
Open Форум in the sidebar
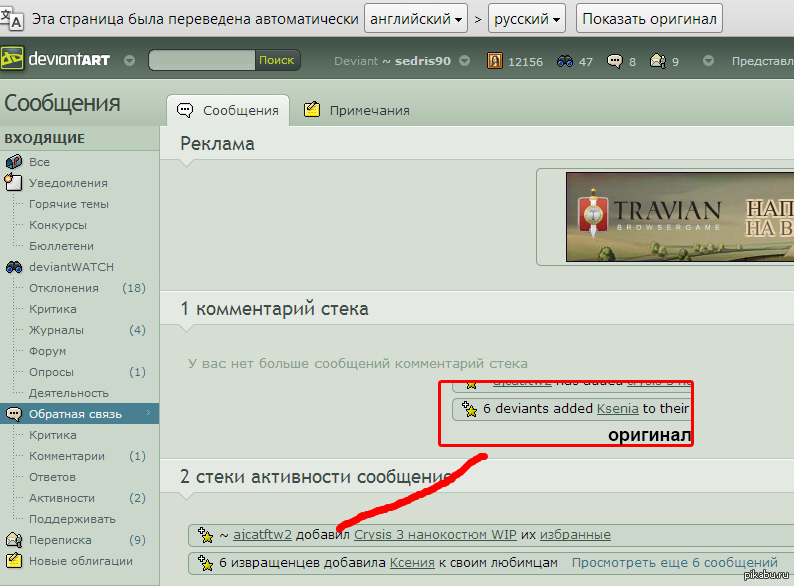[47, 351]
